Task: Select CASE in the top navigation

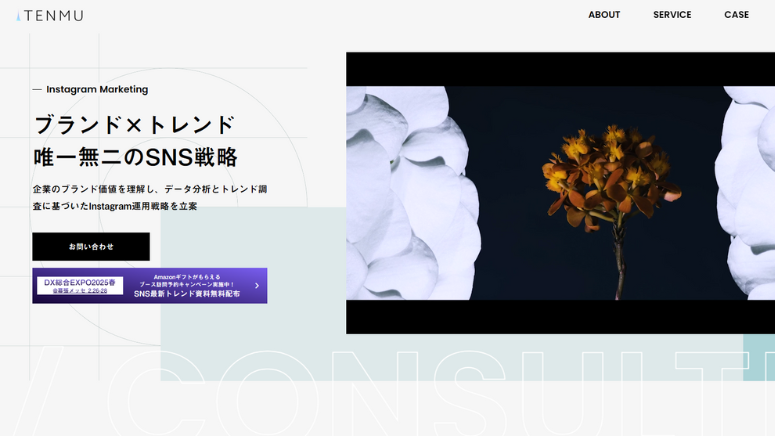Action: click(736, 15)
